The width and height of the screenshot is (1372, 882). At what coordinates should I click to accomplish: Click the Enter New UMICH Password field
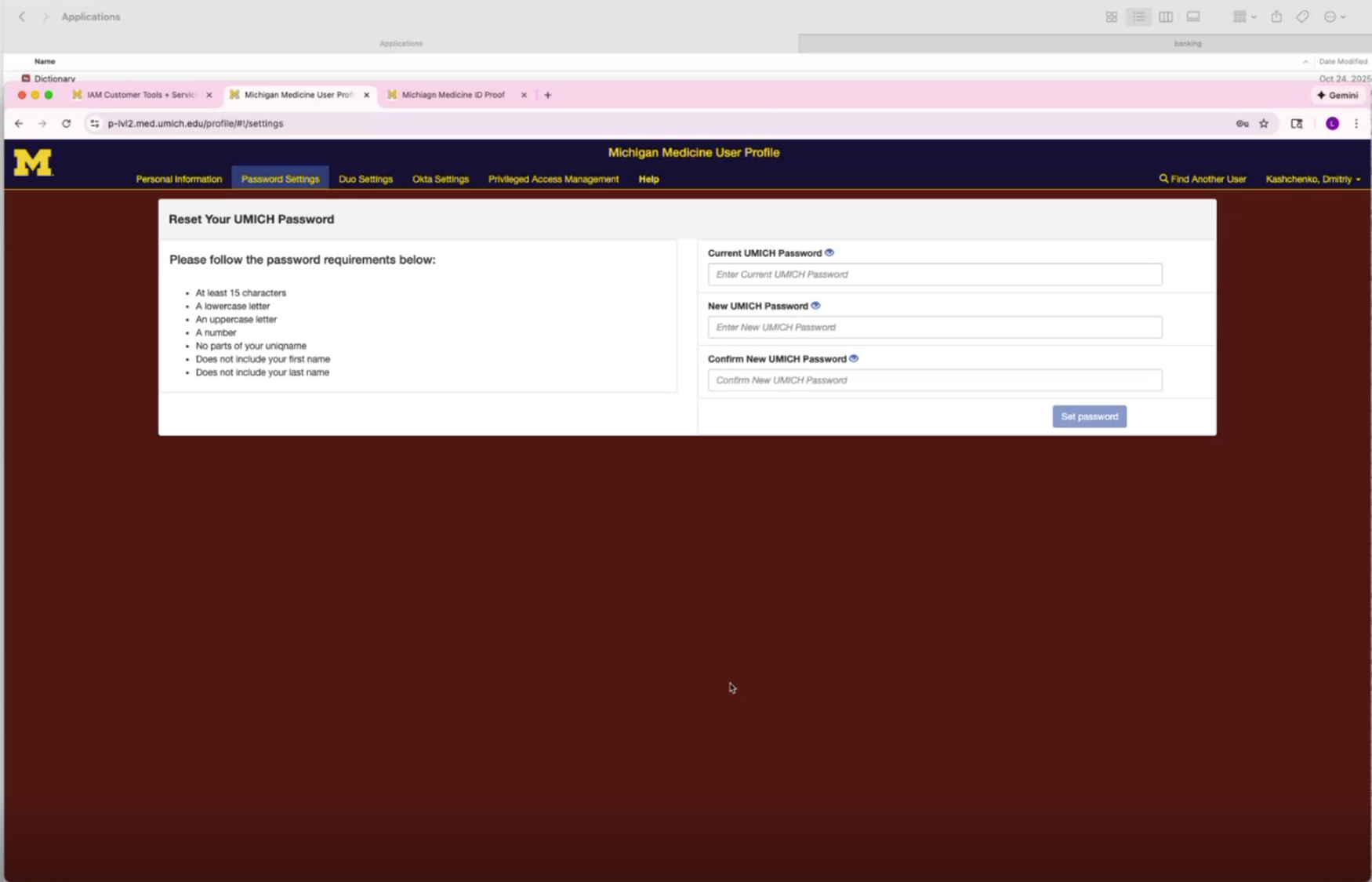pos(935,327)
